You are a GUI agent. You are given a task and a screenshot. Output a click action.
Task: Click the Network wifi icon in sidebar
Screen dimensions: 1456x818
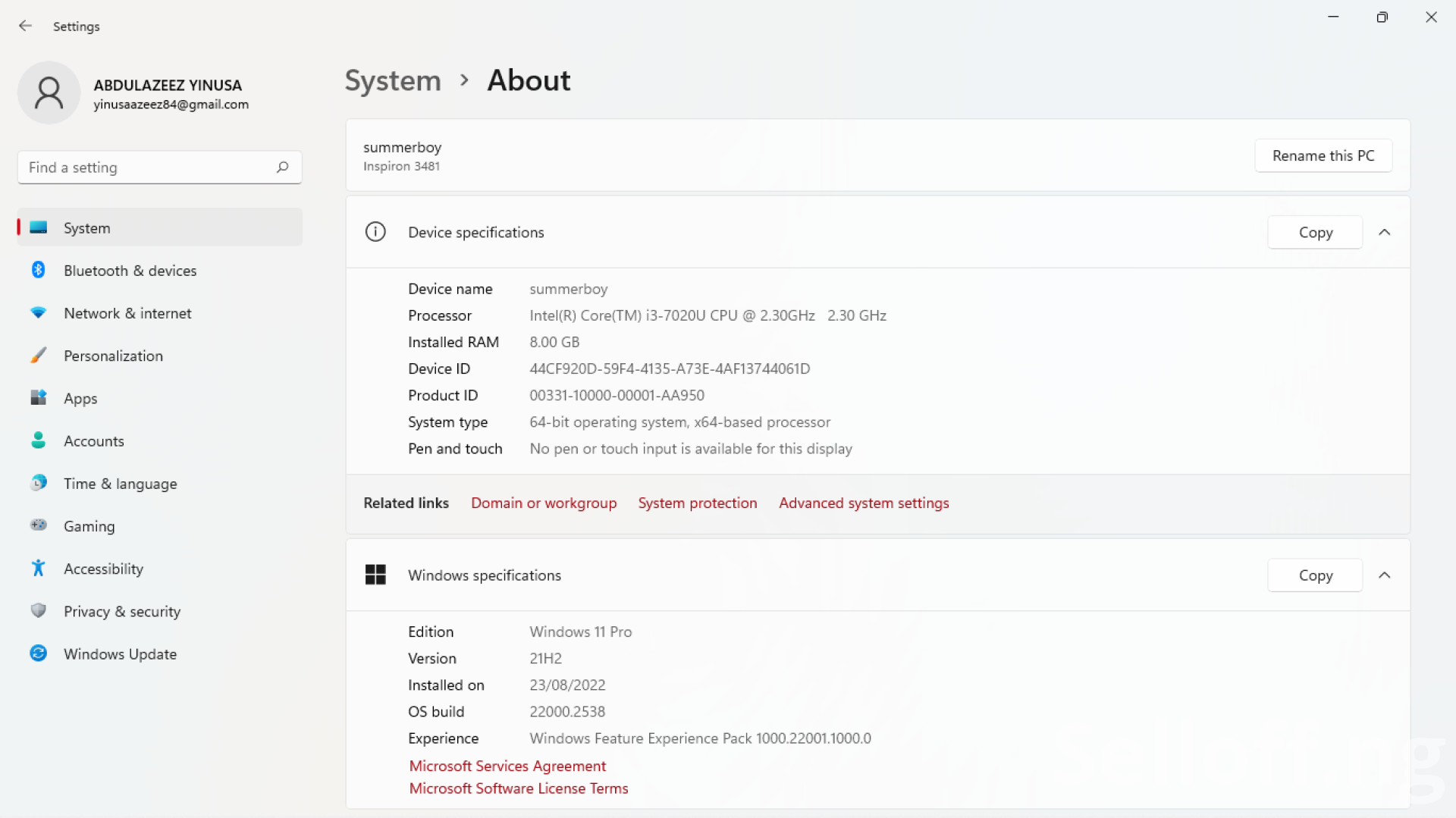(x=39, y=312)
